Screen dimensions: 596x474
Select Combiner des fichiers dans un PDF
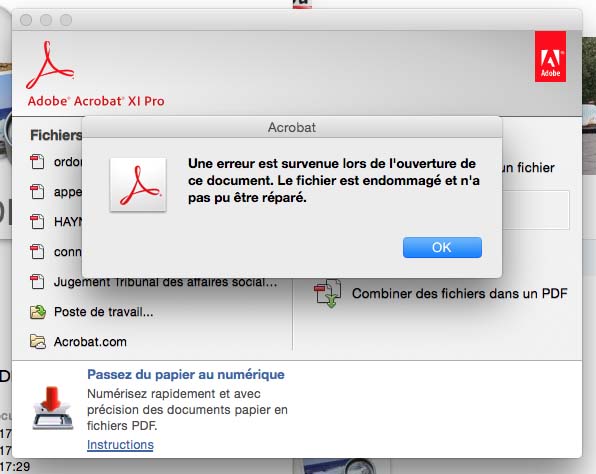(x=459, y=293)
